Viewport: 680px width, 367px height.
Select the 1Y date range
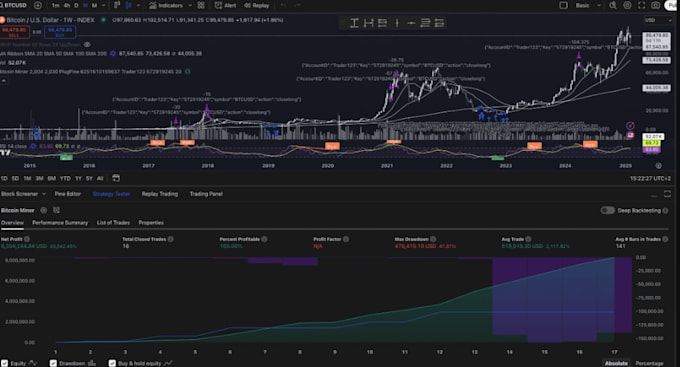point(78,178)
